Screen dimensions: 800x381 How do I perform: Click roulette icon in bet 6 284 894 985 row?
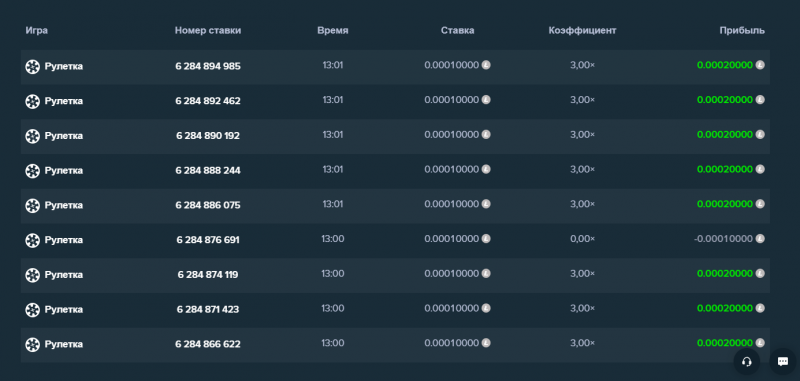[33, 67]
